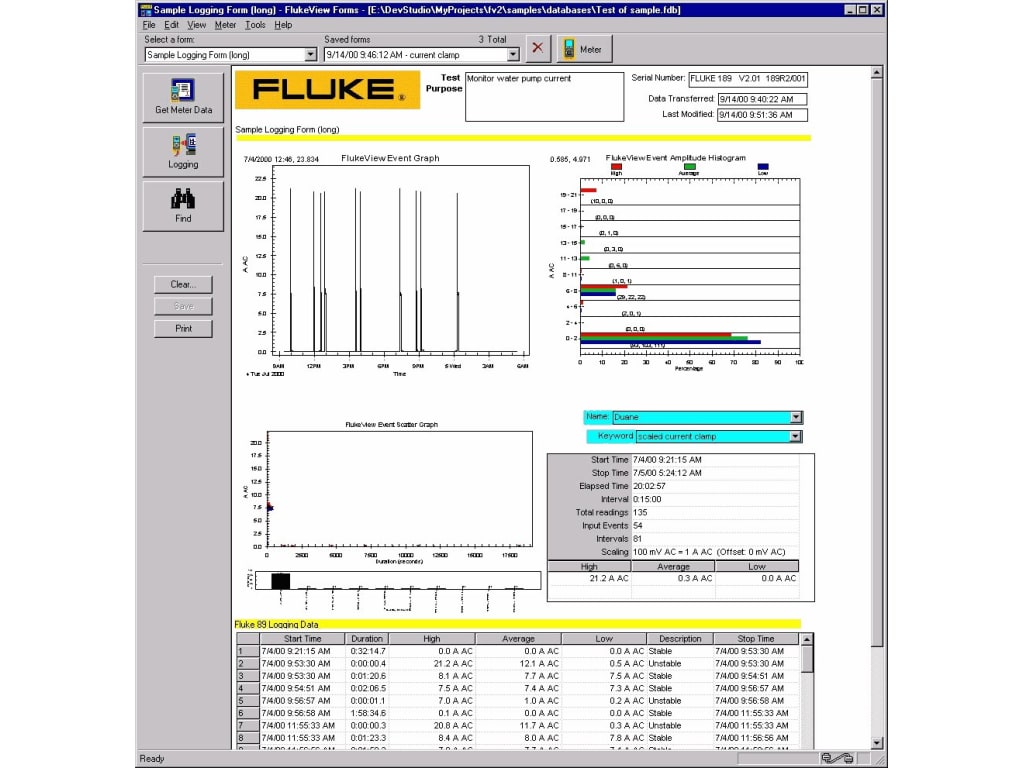Open the Tools menu
The image size is (1024, 768).
click(x=255, y=25)
